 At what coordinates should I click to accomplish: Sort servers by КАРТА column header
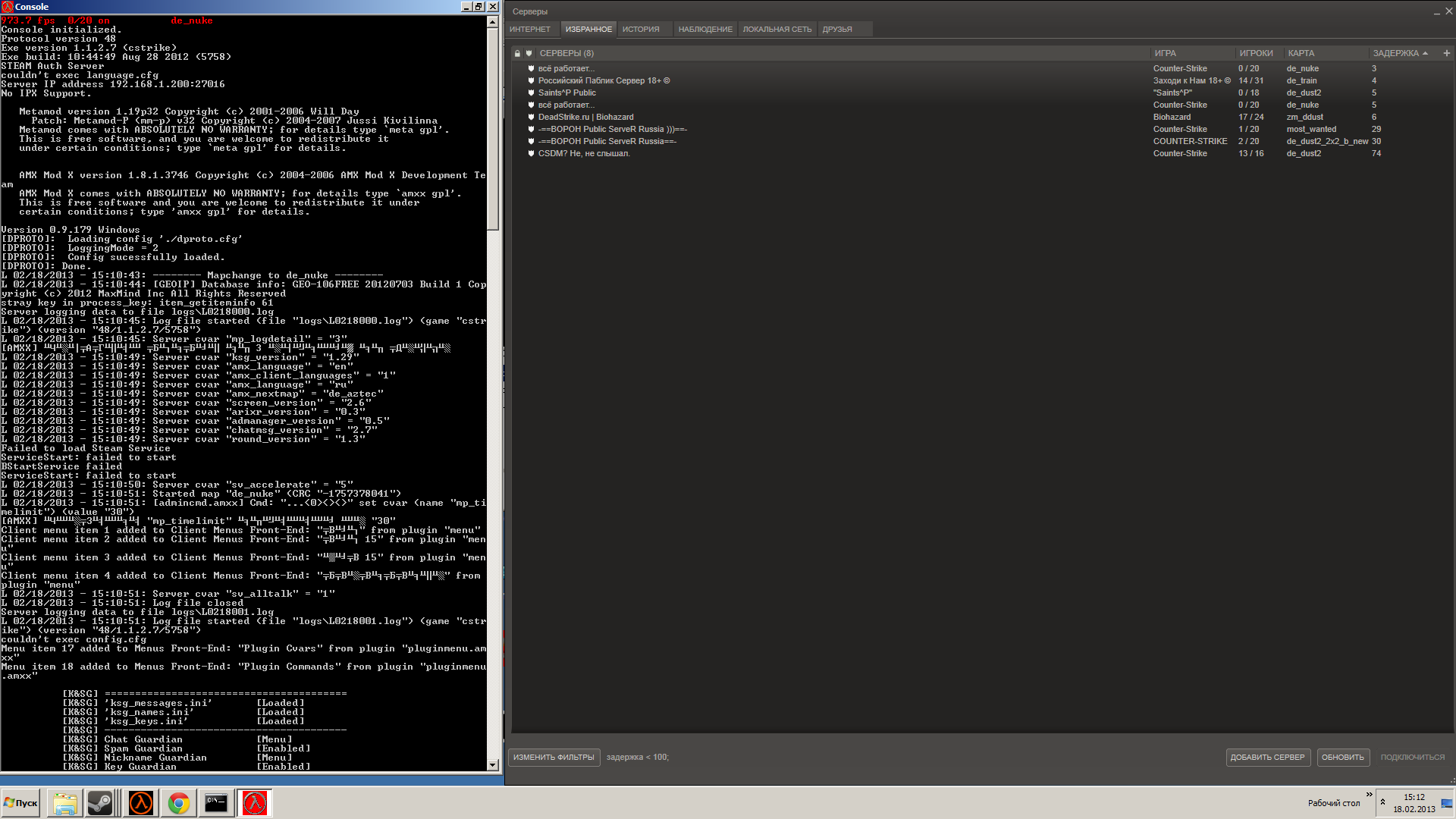(x=1301, y=53)
